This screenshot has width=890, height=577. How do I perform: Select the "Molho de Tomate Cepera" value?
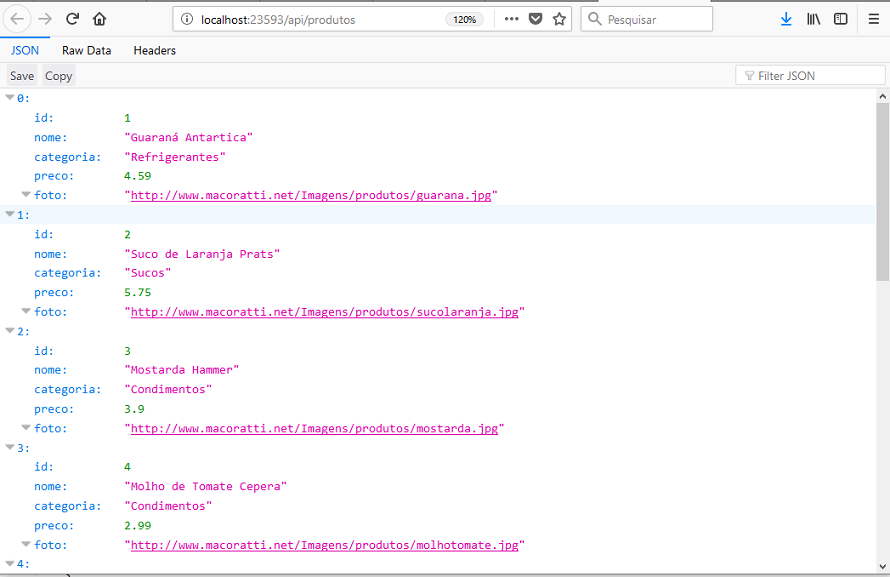(x=205, y=487)
